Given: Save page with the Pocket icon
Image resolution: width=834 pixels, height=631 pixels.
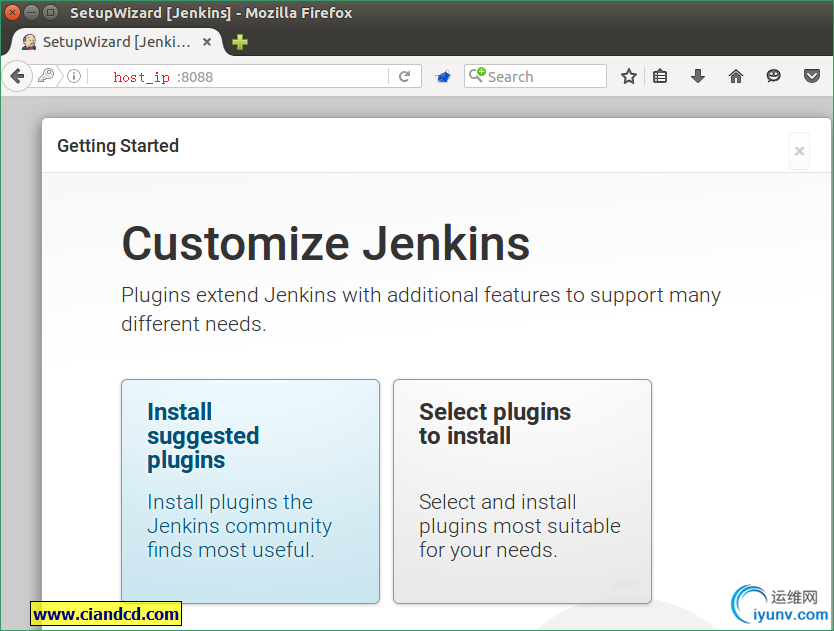Looking at the screenshot, I should coord(812,76).
